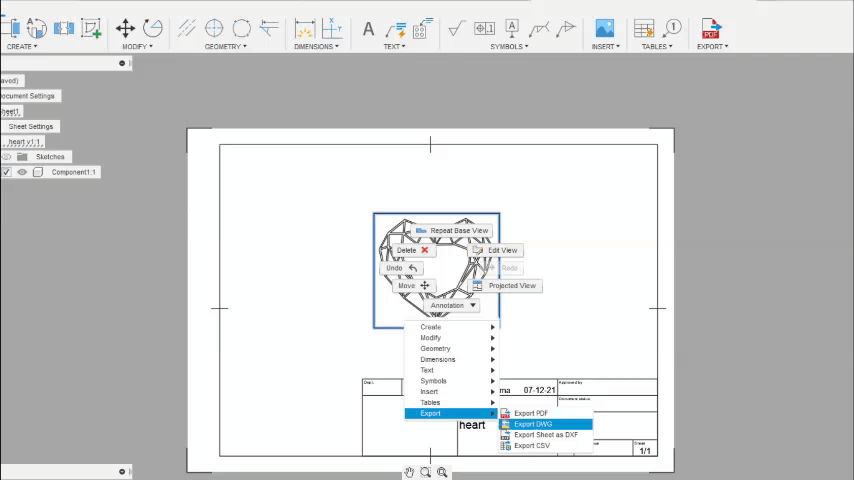
Task: Choose Export Sheet as DXF
Action: pyautogui.click(x=546, y=435)
